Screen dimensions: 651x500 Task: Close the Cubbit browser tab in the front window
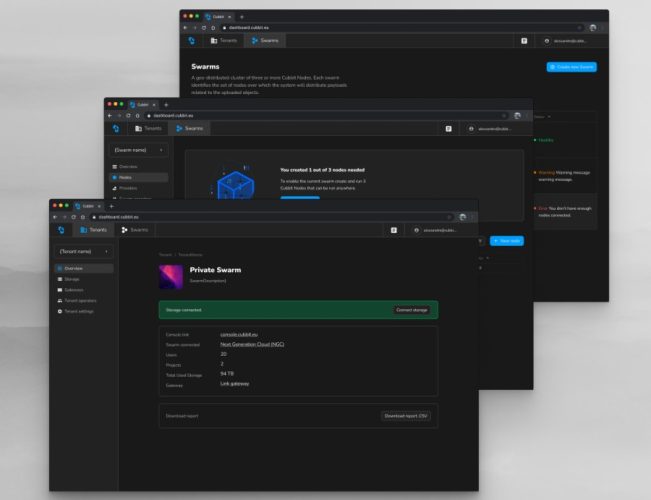99,206
